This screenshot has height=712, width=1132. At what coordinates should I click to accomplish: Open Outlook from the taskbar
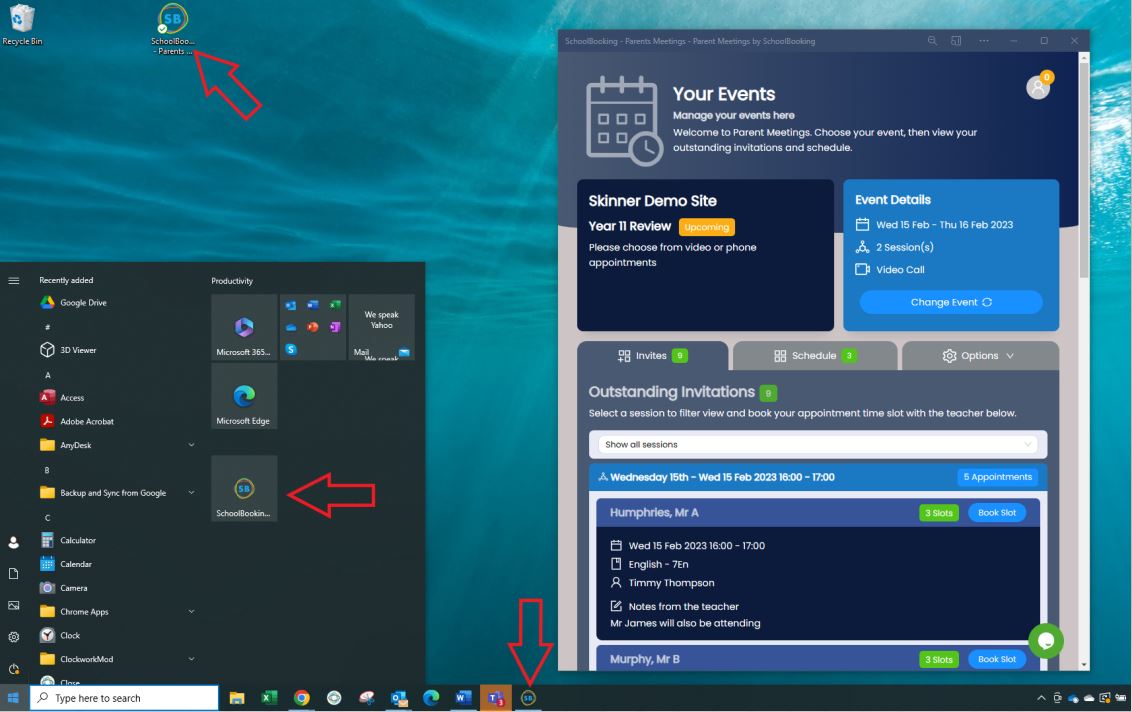pos(399,698)
